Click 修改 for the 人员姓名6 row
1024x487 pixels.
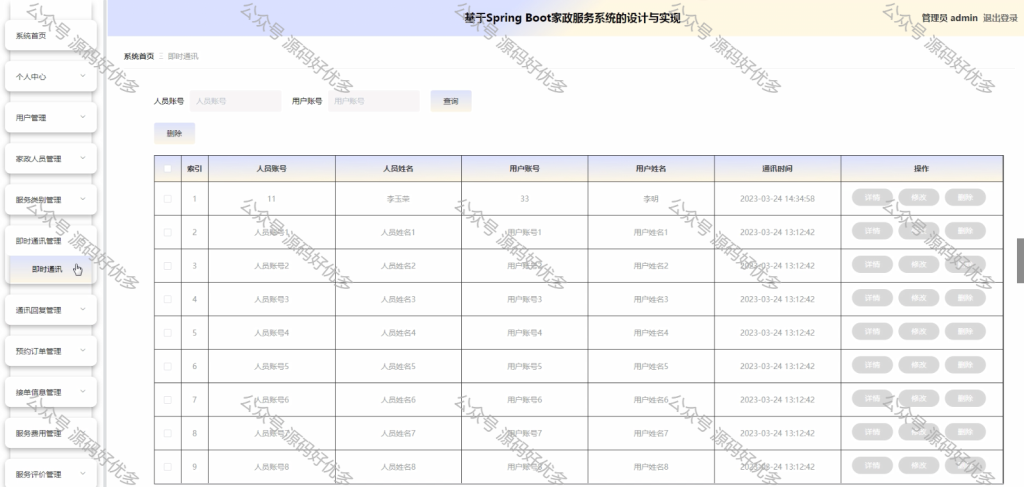(919, 399)
